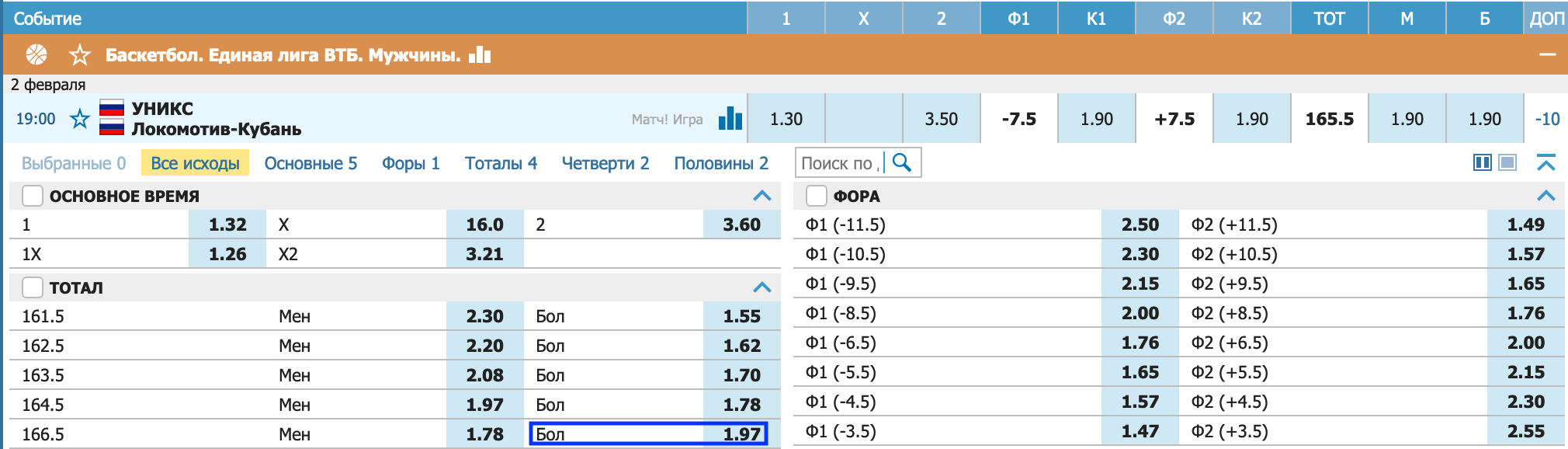Collapse the ОСНОВНОЕ ВРЕМЯ section
This screenshot has height=449, width=1568.
762,196
